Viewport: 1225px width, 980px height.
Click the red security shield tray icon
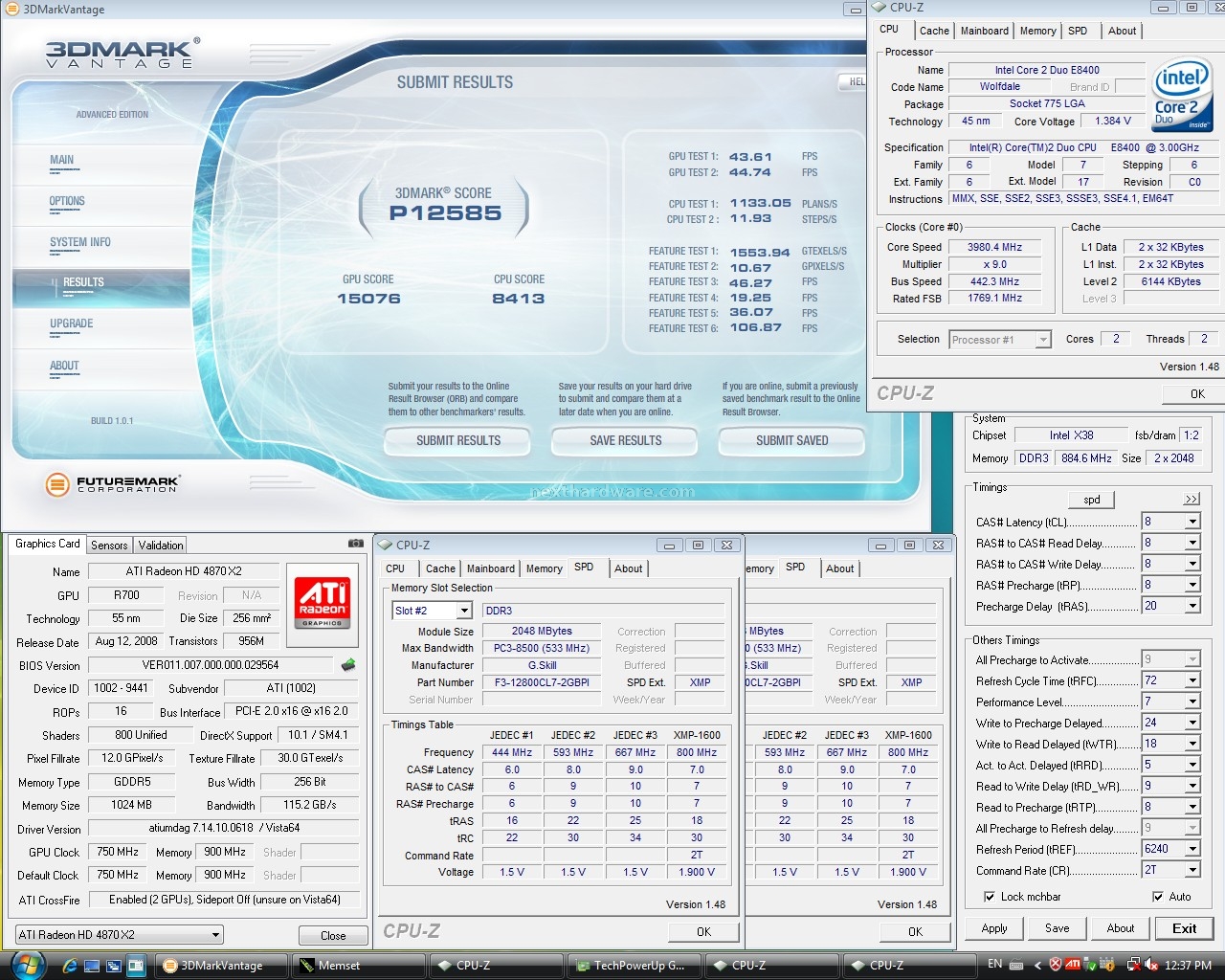(x=1056, y=965)
